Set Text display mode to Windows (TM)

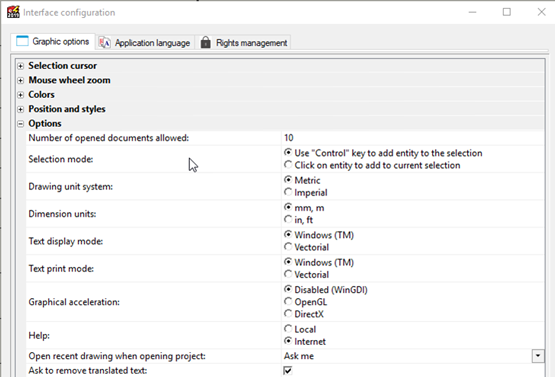[288, 234]
